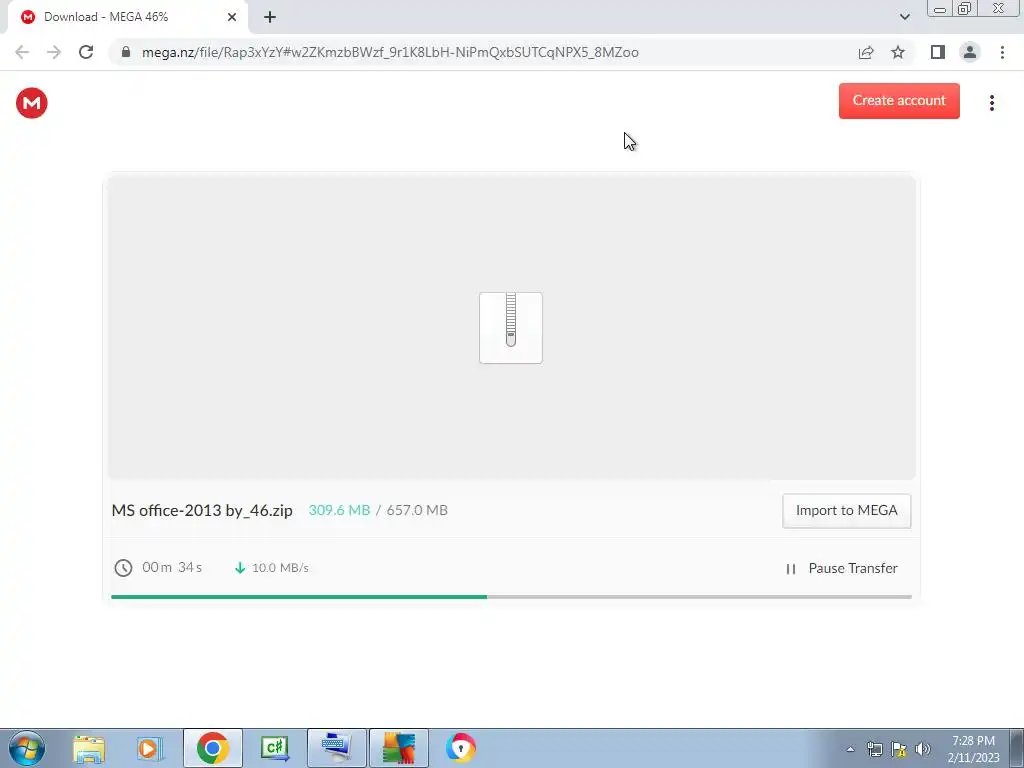The height and width of the screenshot is (768, 1024).
Task: Click the clock time-remaining icon
Action: (x=123, y=568)
